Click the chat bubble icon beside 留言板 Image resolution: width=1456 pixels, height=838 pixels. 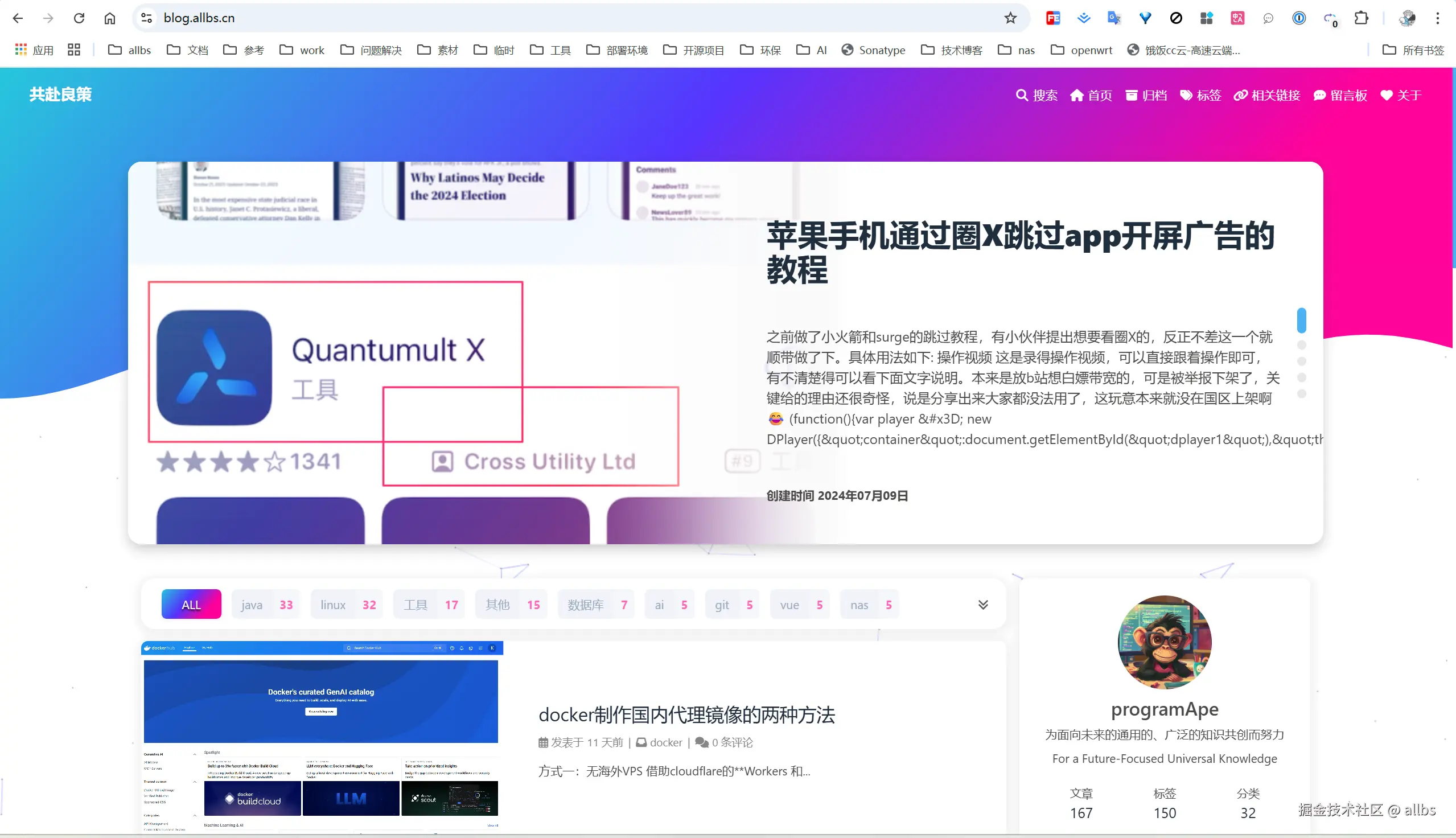click(1319, 95)
